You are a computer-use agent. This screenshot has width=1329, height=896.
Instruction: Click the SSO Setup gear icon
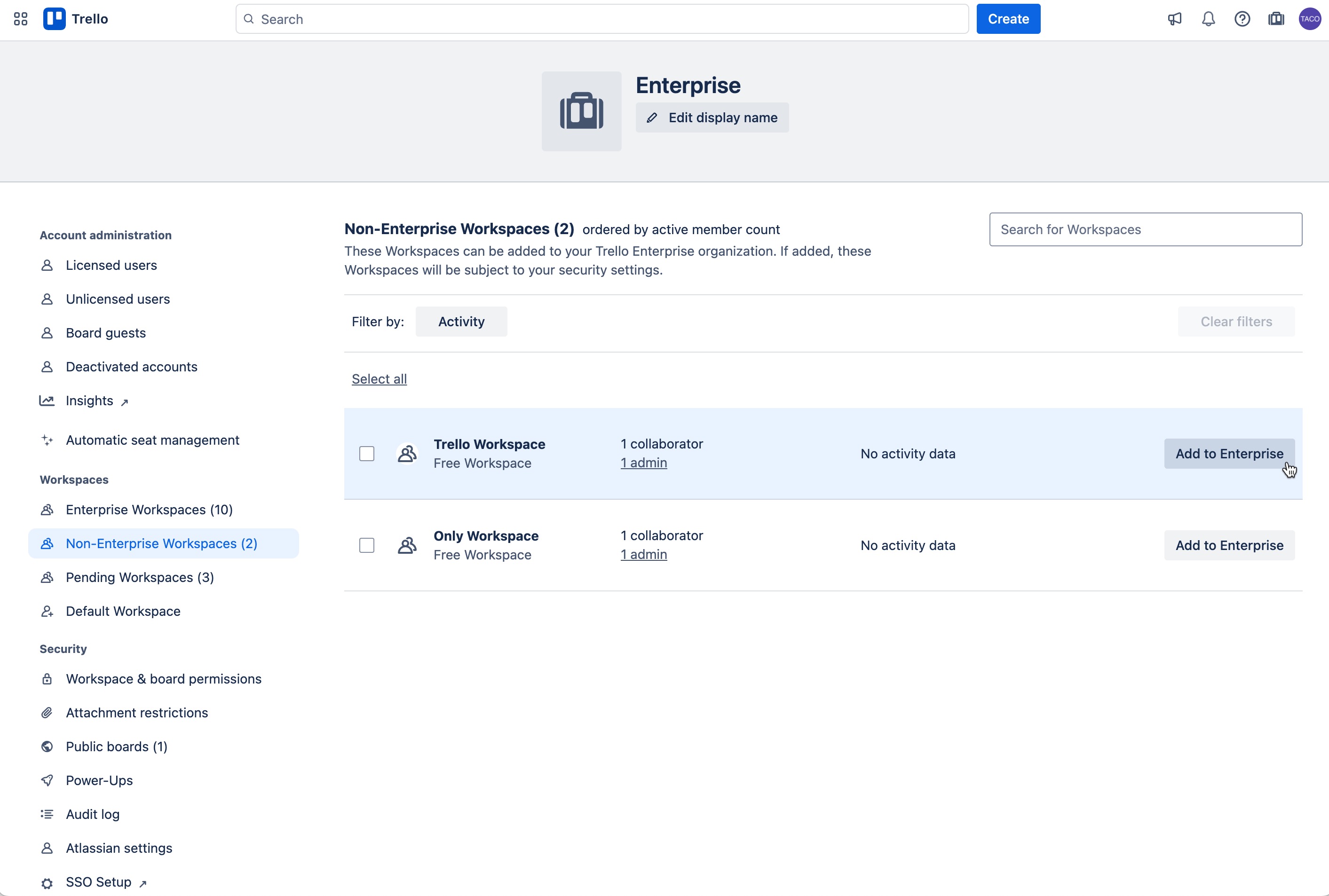point(47,883)
